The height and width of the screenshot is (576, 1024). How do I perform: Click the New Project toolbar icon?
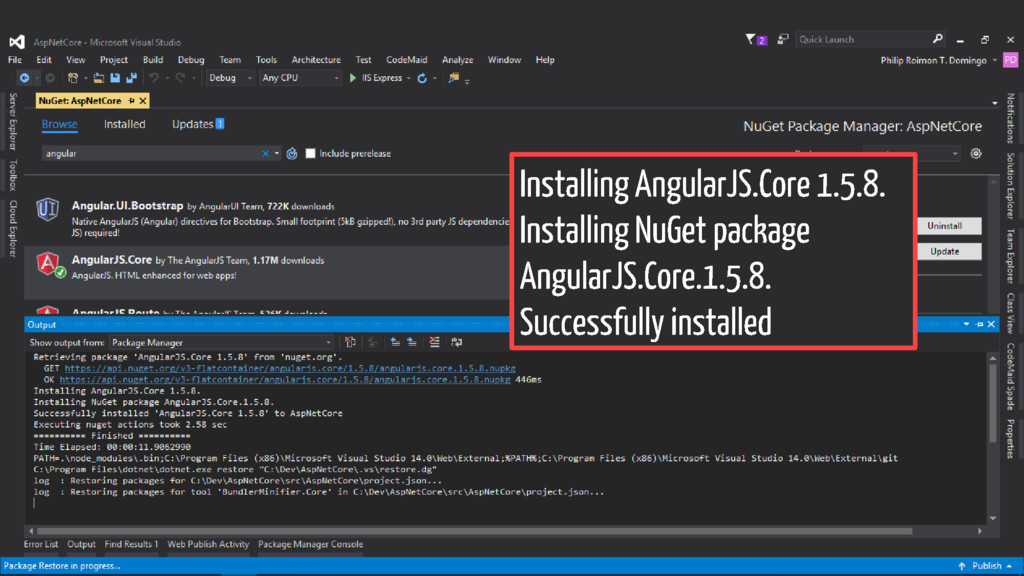72,78
